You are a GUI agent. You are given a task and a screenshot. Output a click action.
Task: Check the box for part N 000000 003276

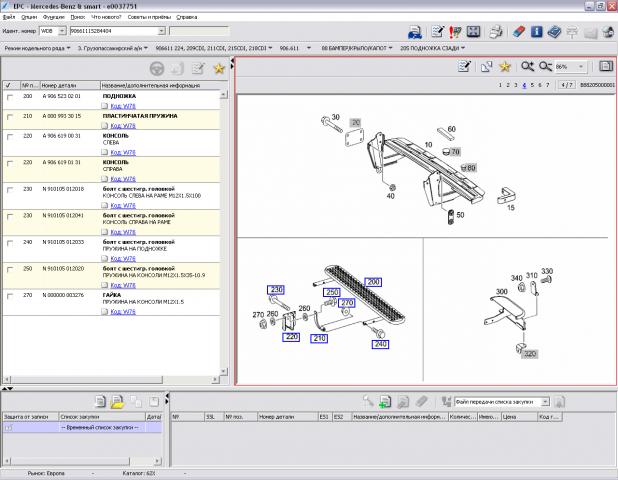pyautogui.click(x=10, y=296)
